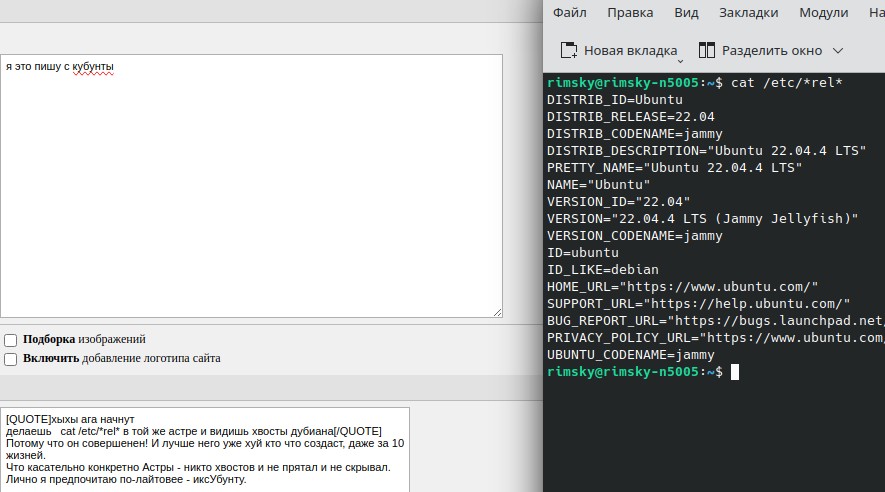Open the Файл menu in Konsole
Image resolution: width=885 pixels, height=492 pixels.
[569, 12]
